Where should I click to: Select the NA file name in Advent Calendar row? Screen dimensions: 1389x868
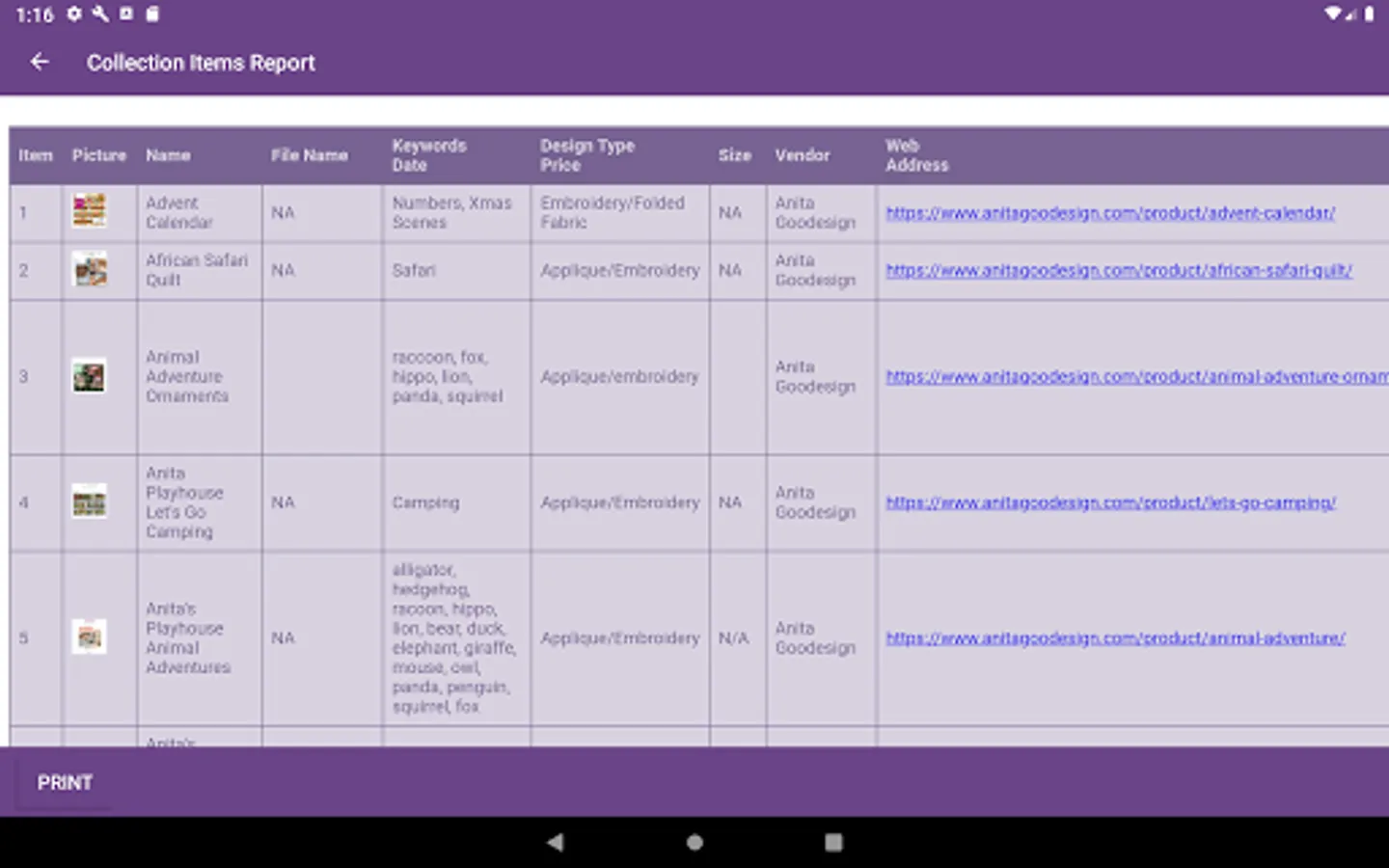[322, 213]
